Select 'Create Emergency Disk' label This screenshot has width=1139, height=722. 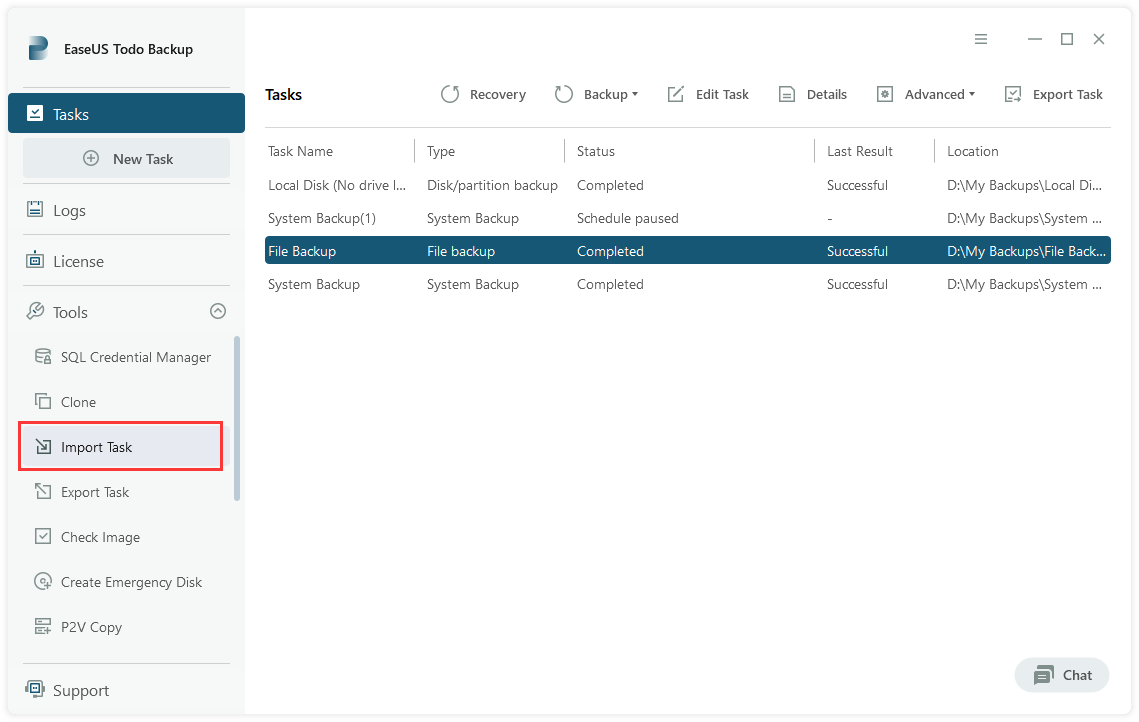click(131, 583)
